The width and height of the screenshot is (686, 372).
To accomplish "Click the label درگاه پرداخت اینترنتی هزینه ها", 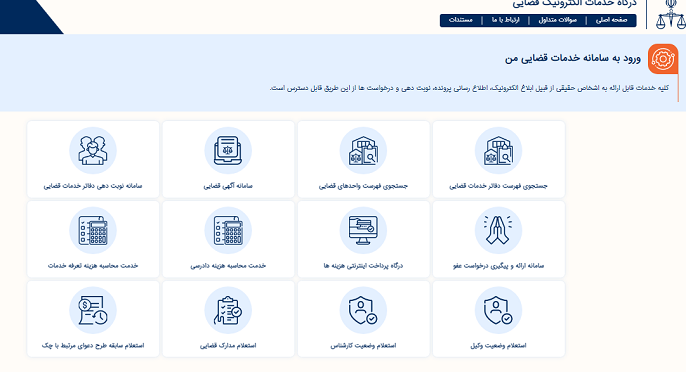I will point(363,266).
